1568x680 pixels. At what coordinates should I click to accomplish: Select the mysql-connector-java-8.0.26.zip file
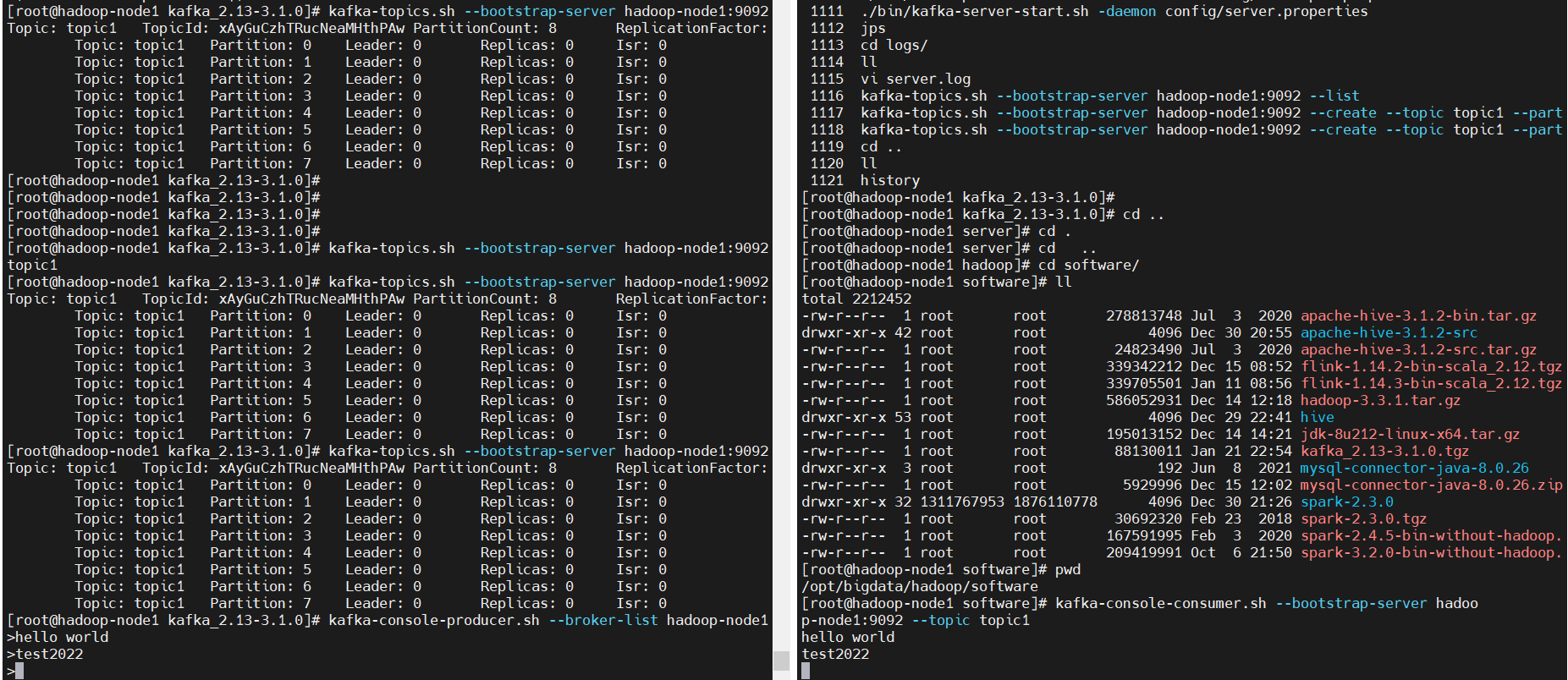[x=1431, y=485]
